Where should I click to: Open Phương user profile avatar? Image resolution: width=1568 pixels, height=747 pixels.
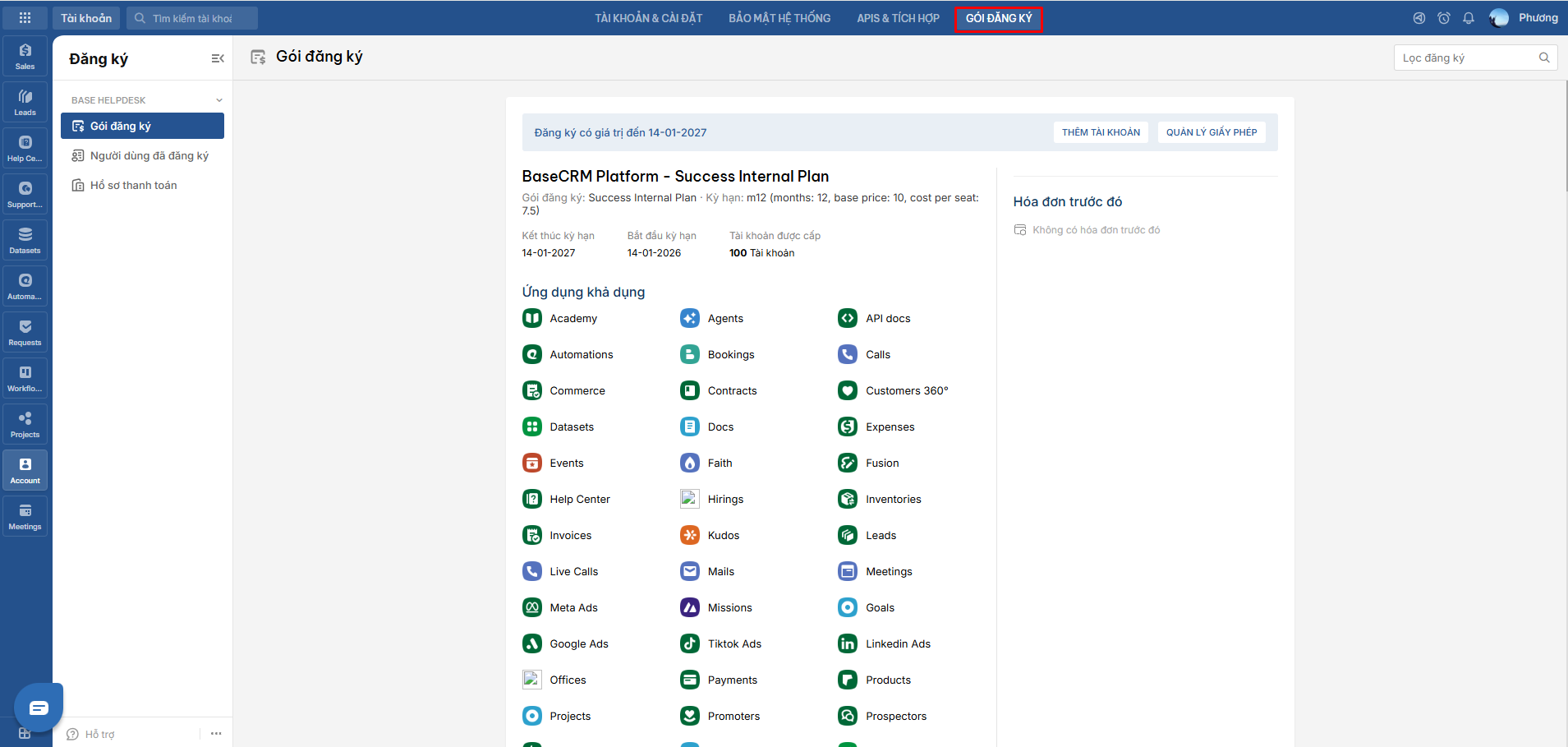pos(1499,18)
